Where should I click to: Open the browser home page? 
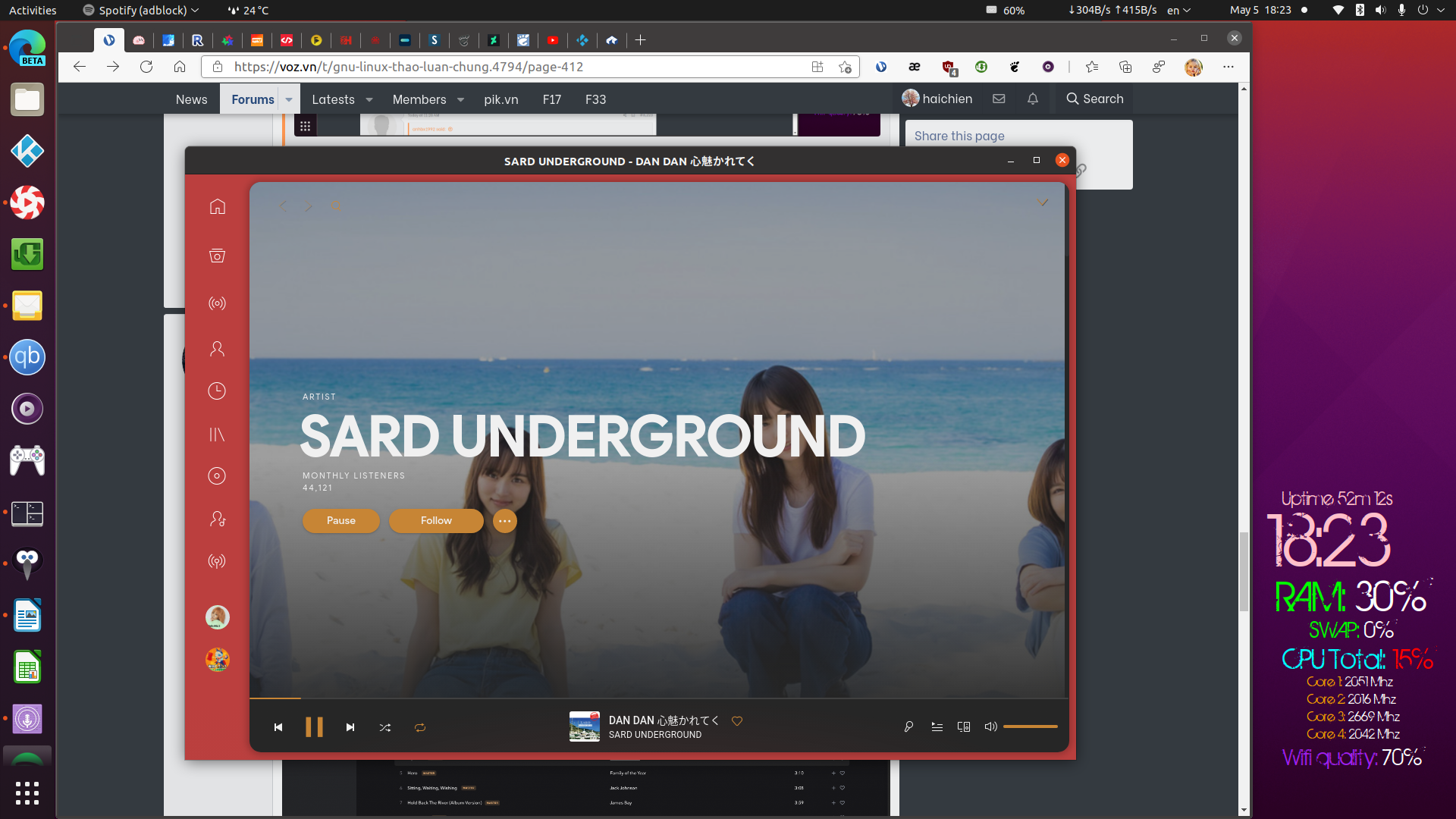click(180, 67)
